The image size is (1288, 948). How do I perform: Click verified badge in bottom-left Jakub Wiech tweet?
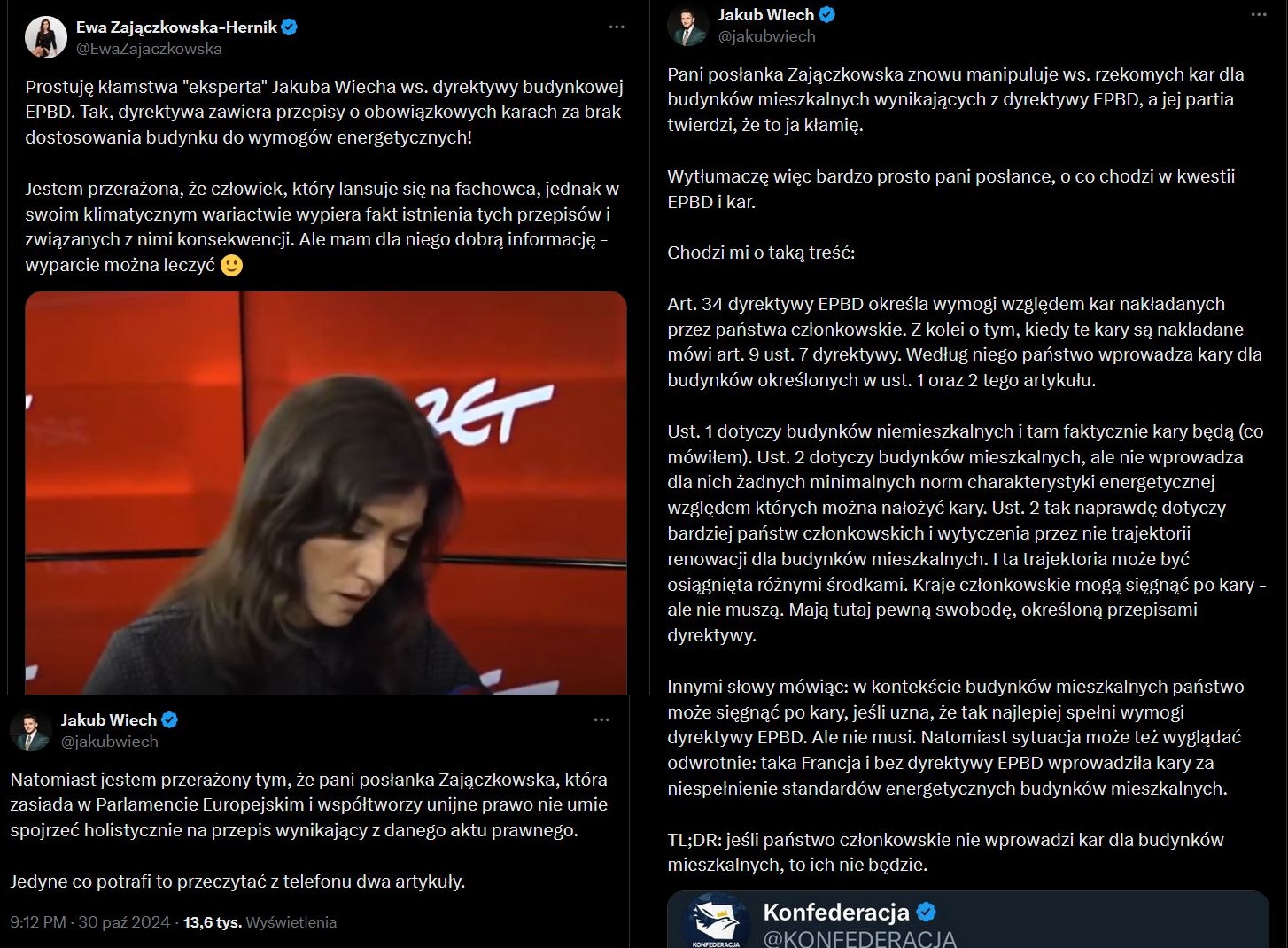point(169,719)
